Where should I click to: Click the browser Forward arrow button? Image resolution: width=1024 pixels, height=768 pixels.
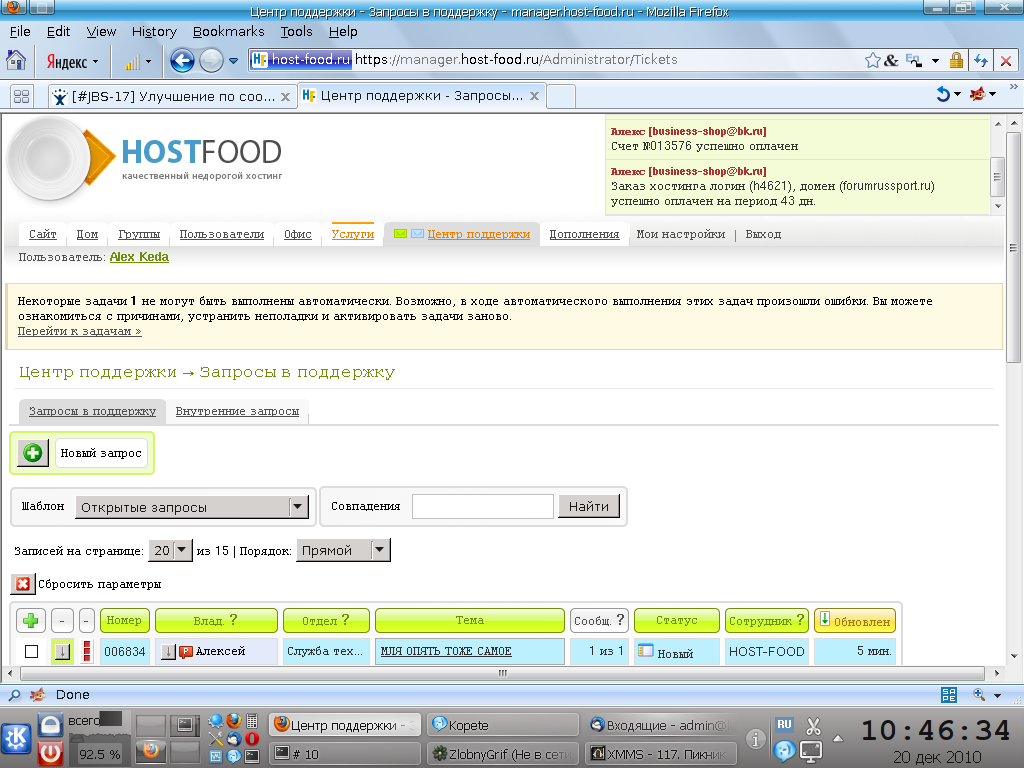pos(211,61)
